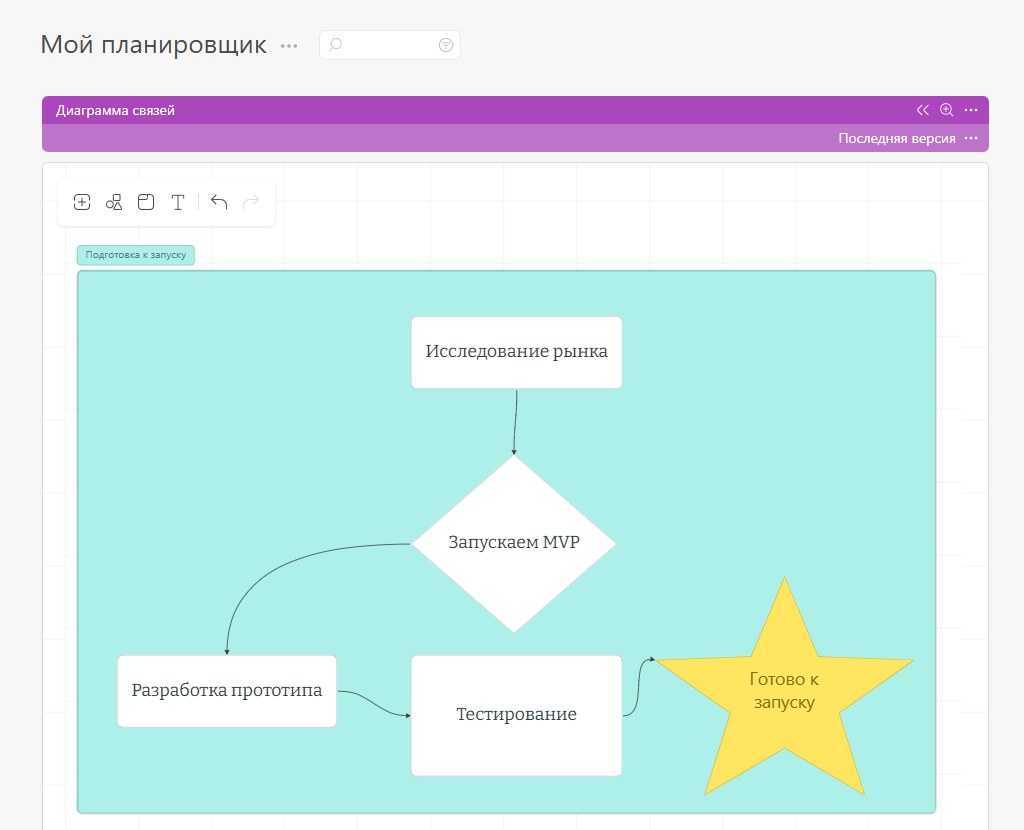Select the text tool
Screen dimensions: 1024x830
178,202
